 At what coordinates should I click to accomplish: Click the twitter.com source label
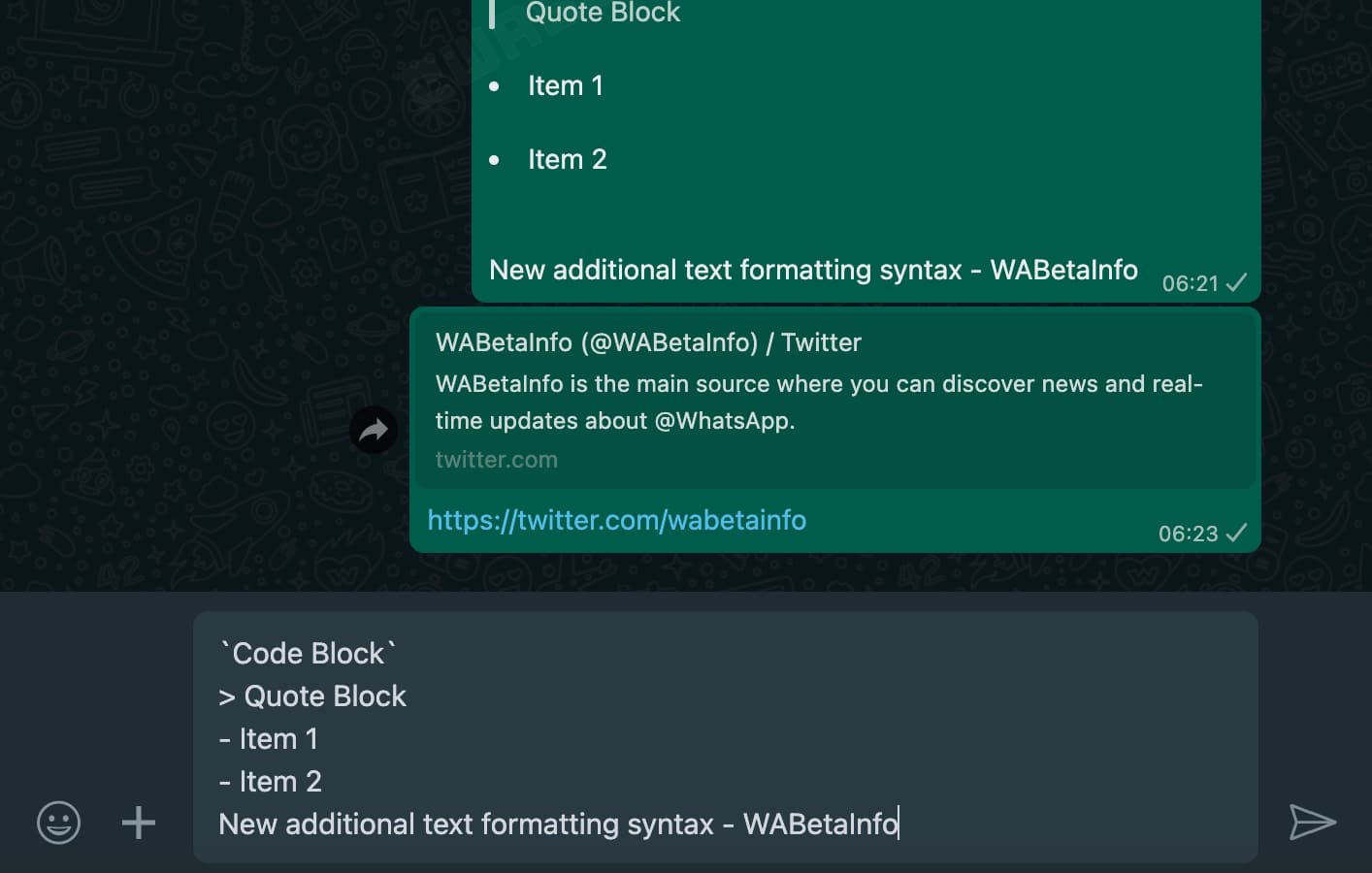[497, 459]
